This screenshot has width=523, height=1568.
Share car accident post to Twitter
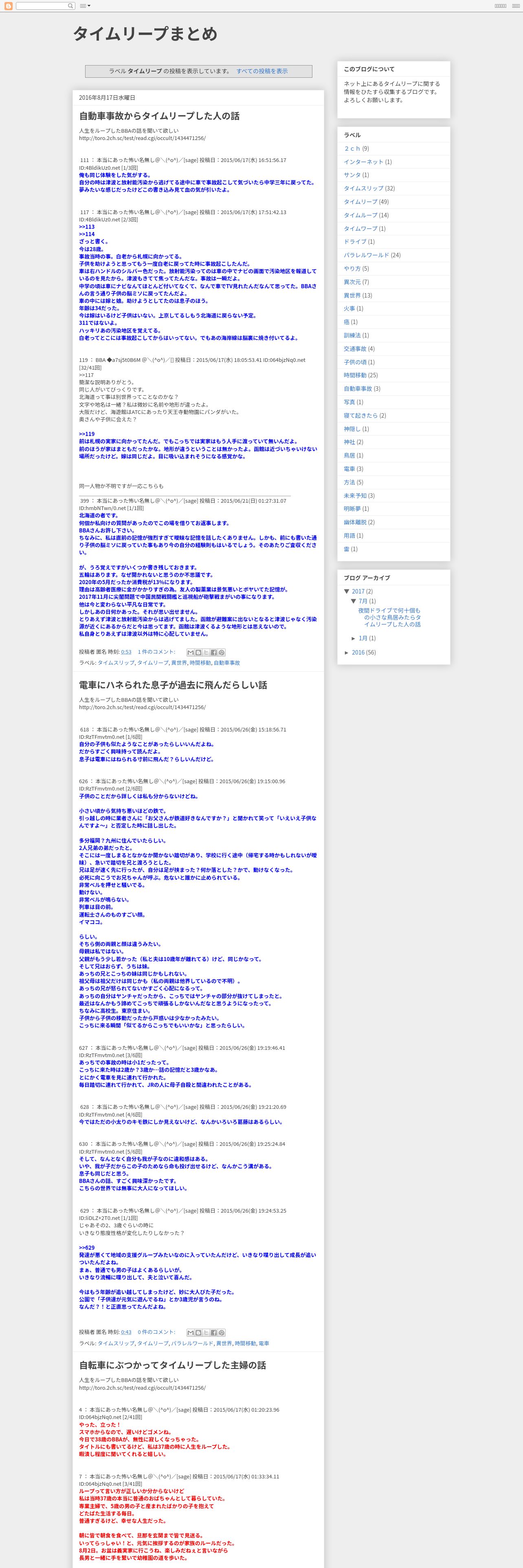coord(206,653)
